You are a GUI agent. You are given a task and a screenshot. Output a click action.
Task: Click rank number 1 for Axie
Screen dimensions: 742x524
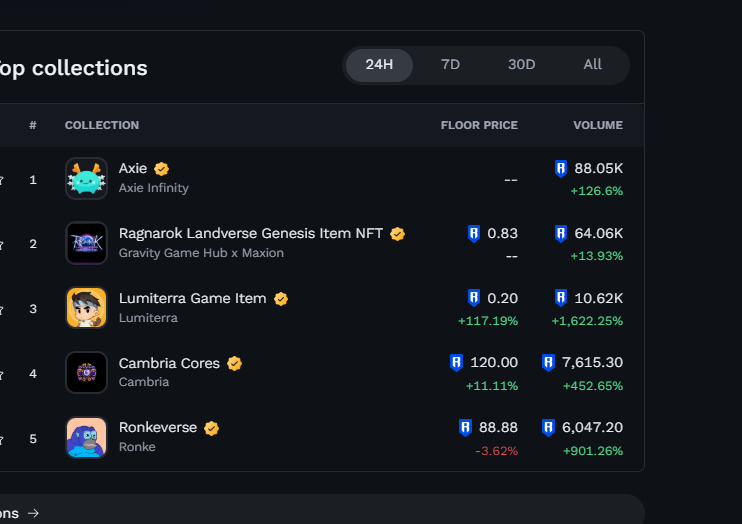33,180
